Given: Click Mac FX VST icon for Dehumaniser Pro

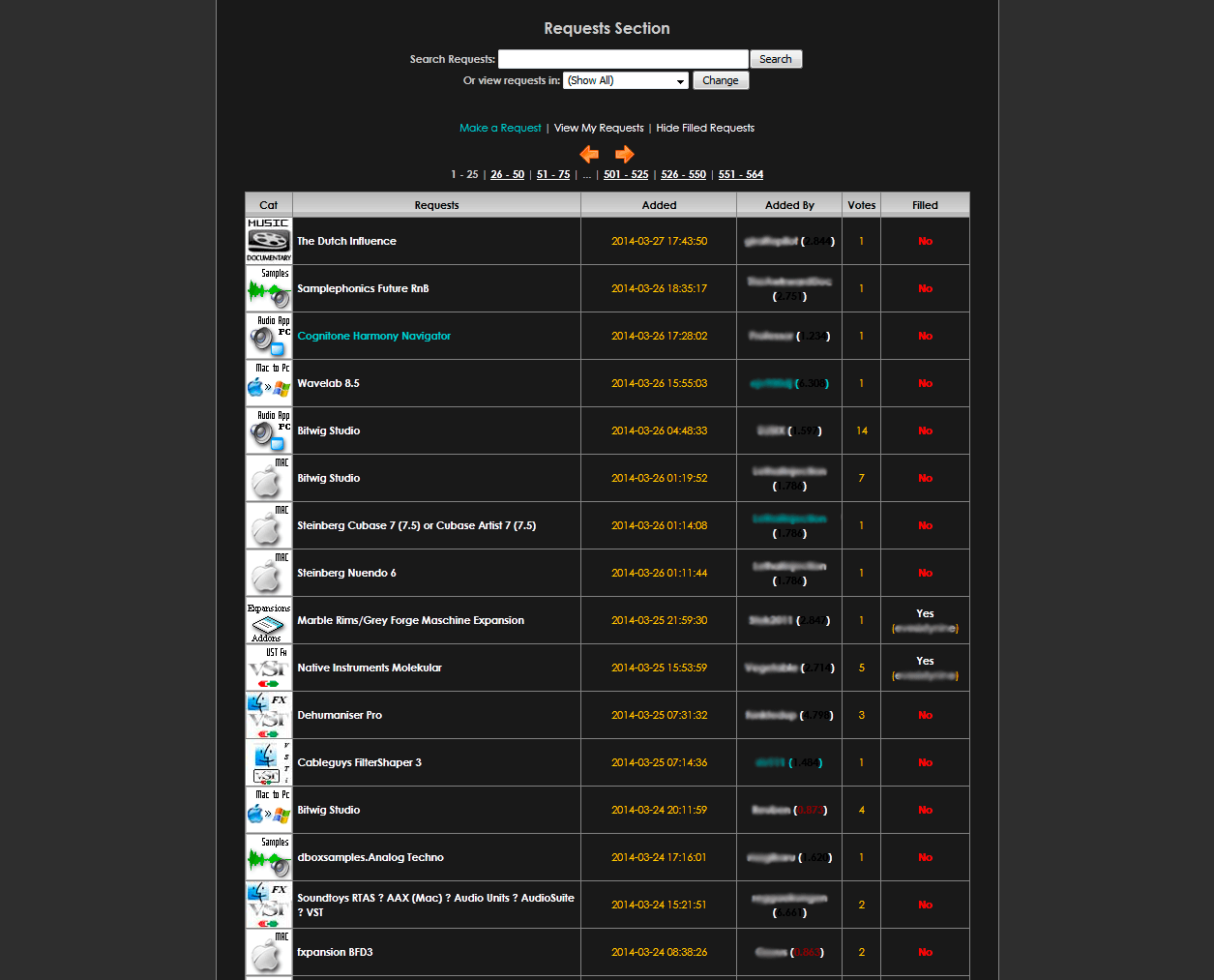Looking at the screenshot, I should pos(269,715).
